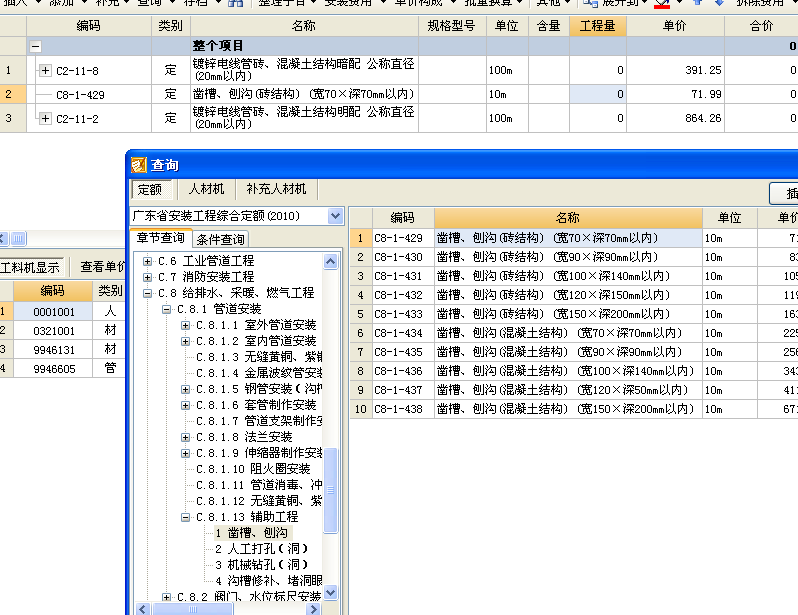Switch to the 人材机 tab
Image resolution: width=798 pixels, height=615 pixels.
coord(206,189)
